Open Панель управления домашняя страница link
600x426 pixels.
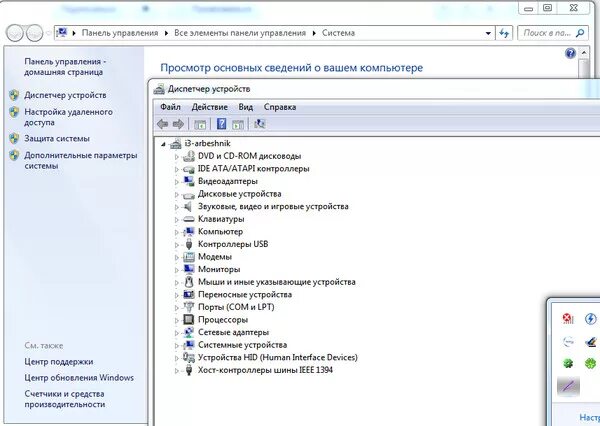click(65, 67)
